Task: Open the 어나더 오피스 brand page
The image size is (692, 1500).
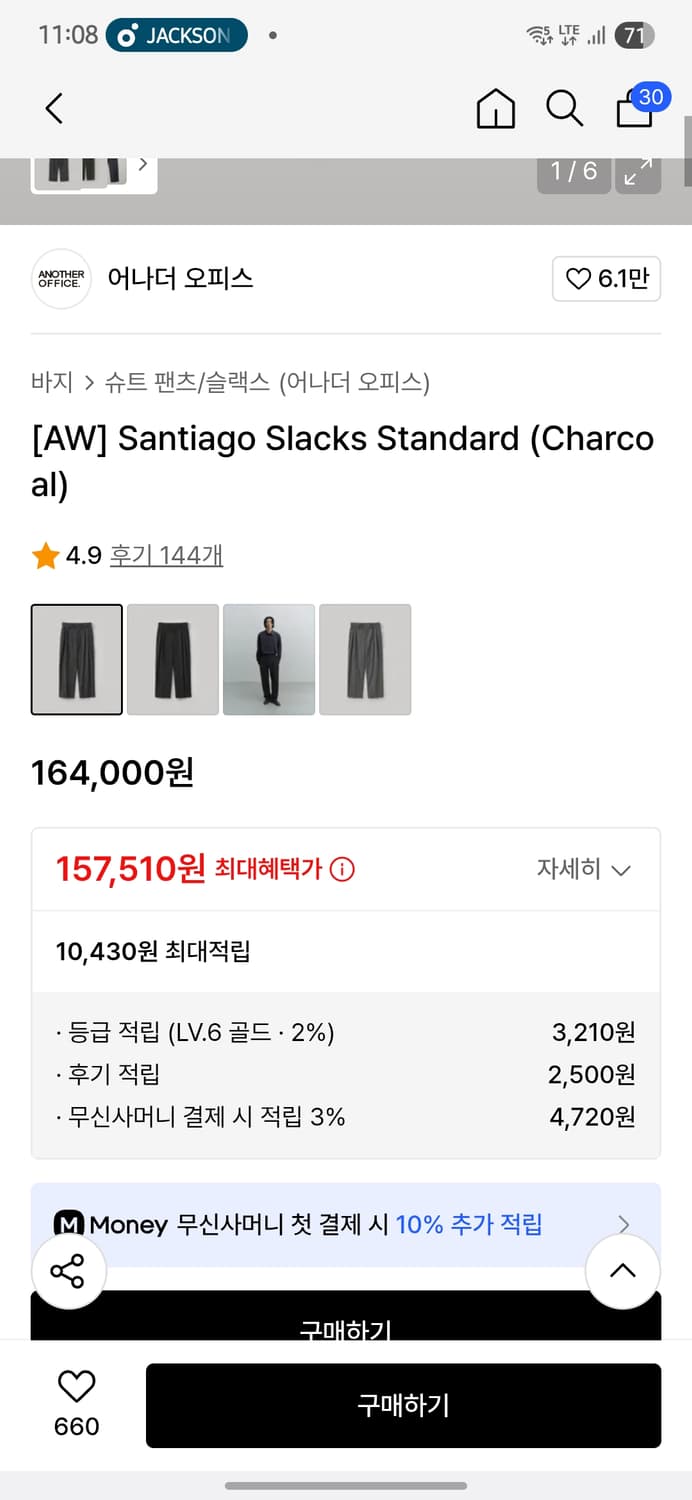Action: [180, 278]
